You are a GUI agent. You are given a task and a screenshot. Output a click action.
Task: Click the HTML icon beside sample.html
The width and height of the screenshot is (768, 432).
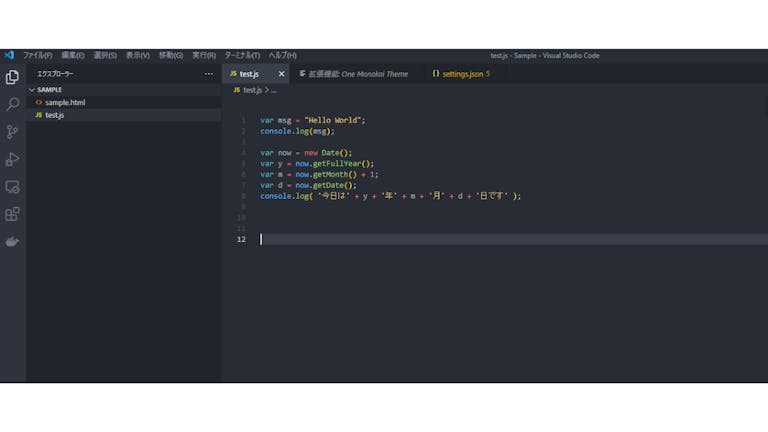pos(39,102)
